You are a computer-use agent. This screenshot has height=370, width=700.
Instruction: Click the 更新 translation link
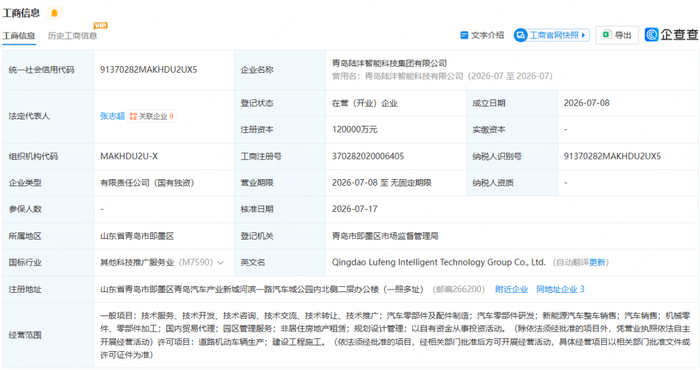click(x=597, y=262)
